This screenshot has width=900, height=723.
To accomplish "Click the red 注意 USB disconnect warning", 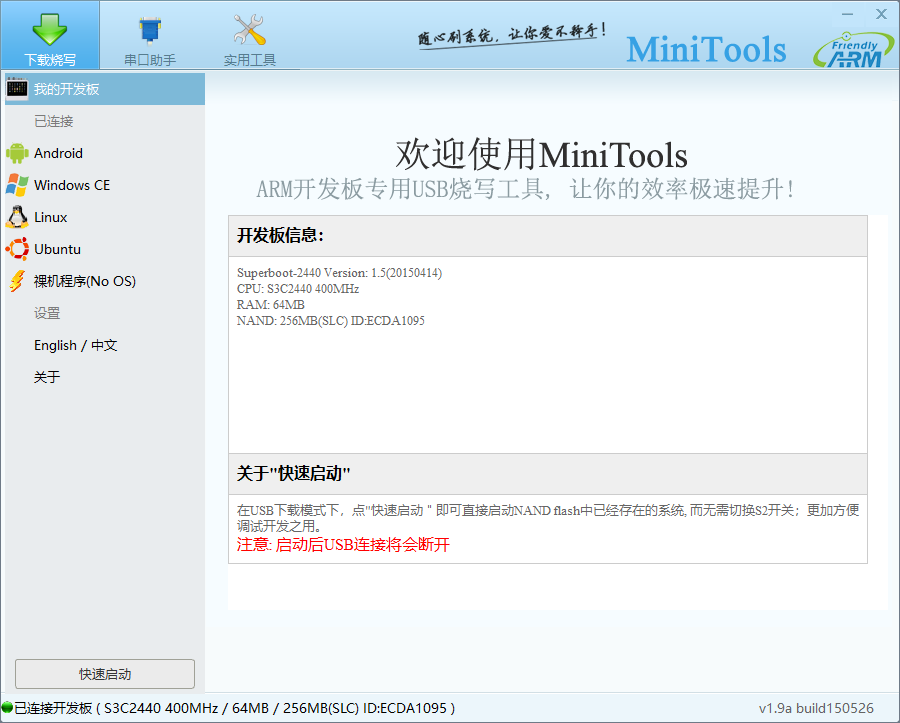I will (343, 545).
